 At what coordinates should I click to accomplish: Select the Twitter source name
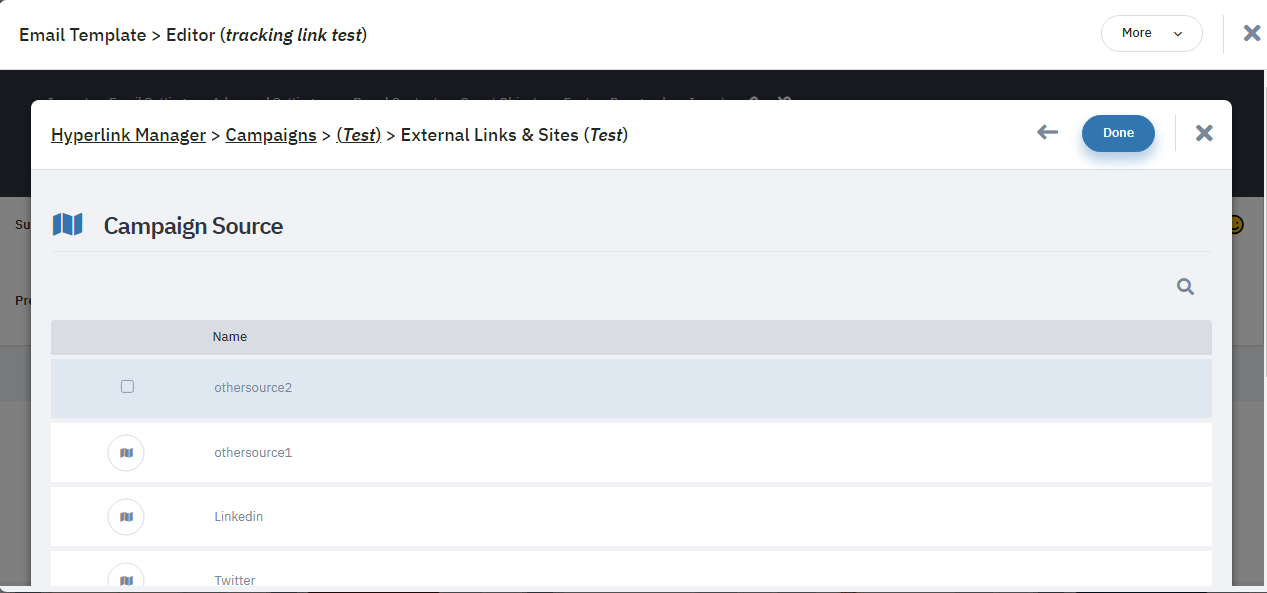(235, 581)
